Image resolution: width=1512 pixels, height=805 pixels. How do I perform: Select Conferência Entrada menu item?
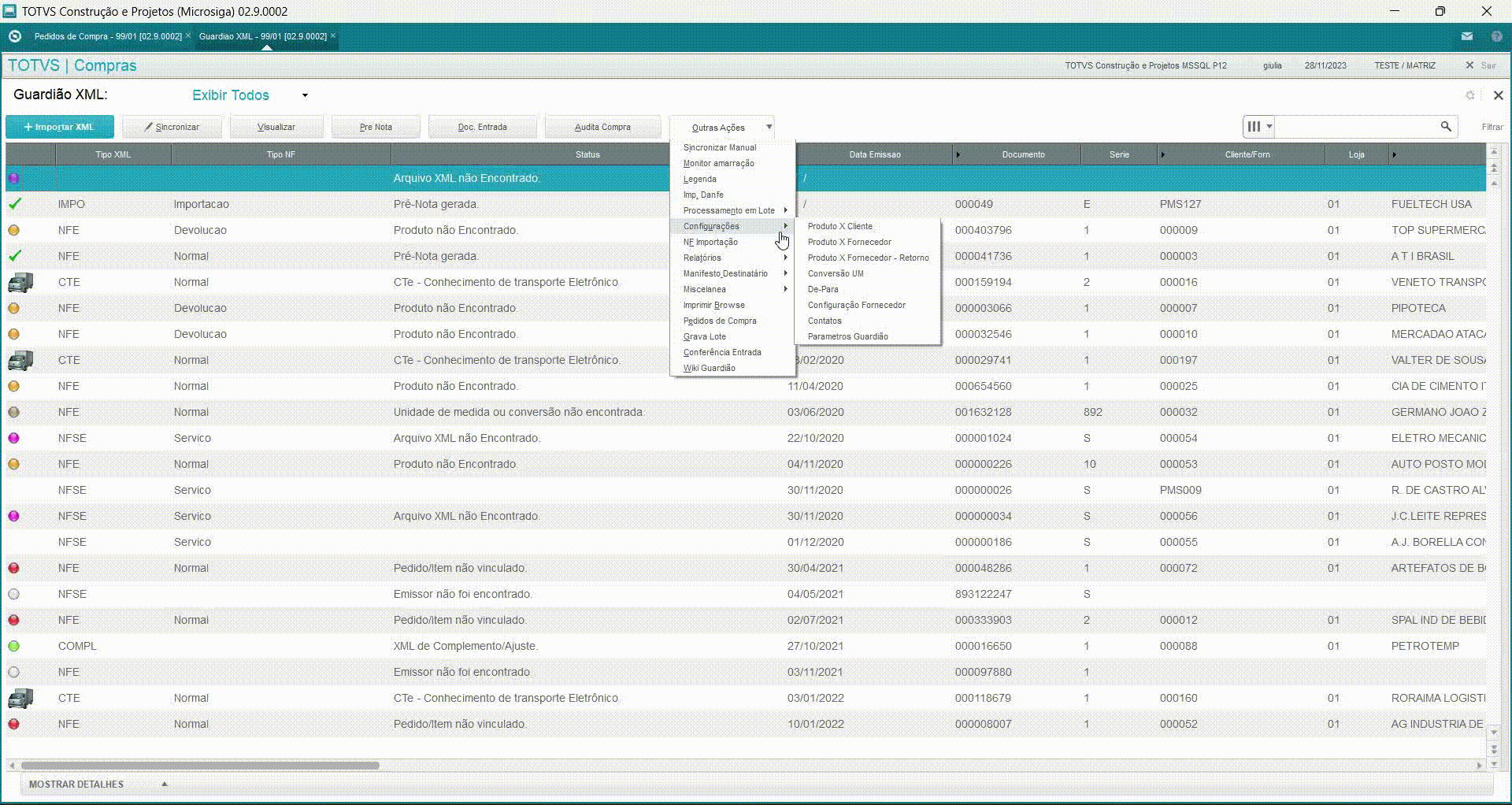tap(722, 352)
